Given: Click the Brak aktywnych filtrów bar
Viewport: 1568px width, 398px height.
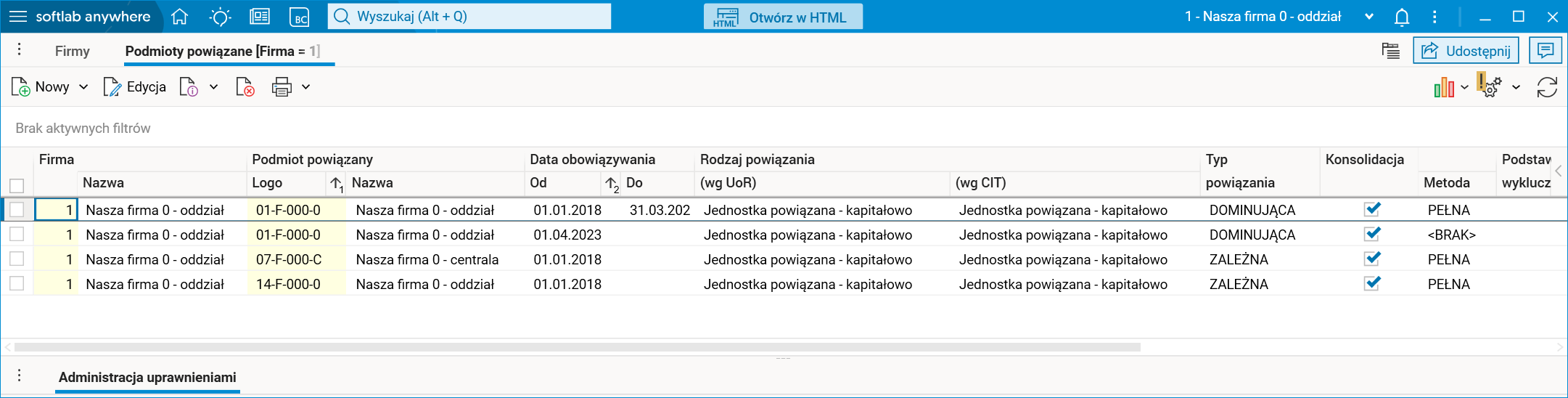Looking at the screenshot, I should tap(784, 128).
